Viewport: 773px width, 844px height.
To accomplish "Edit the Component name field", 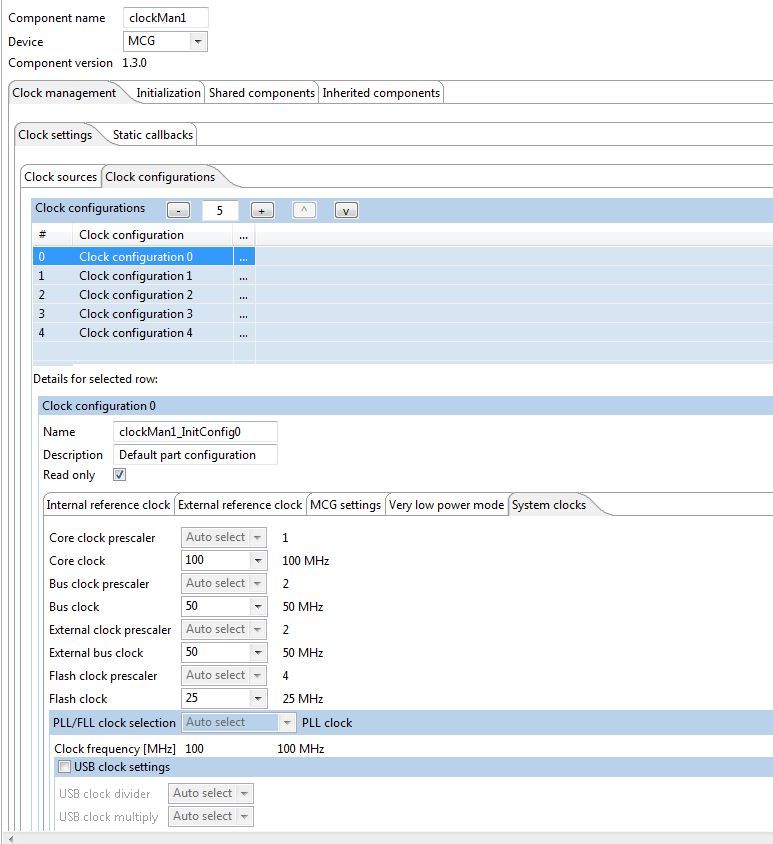I will tap(165, 18).
